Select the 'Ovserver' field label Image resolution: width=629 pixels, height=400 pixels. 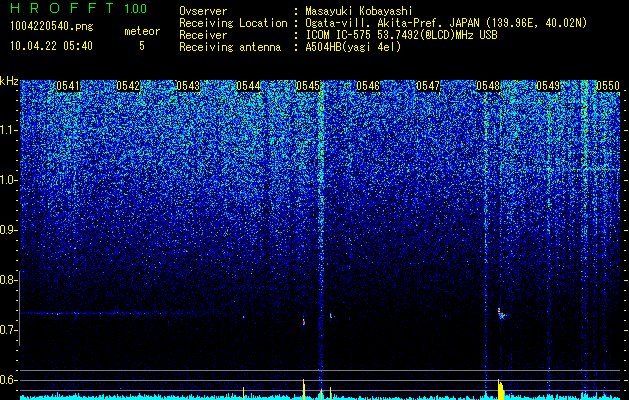tap(203, 12)
